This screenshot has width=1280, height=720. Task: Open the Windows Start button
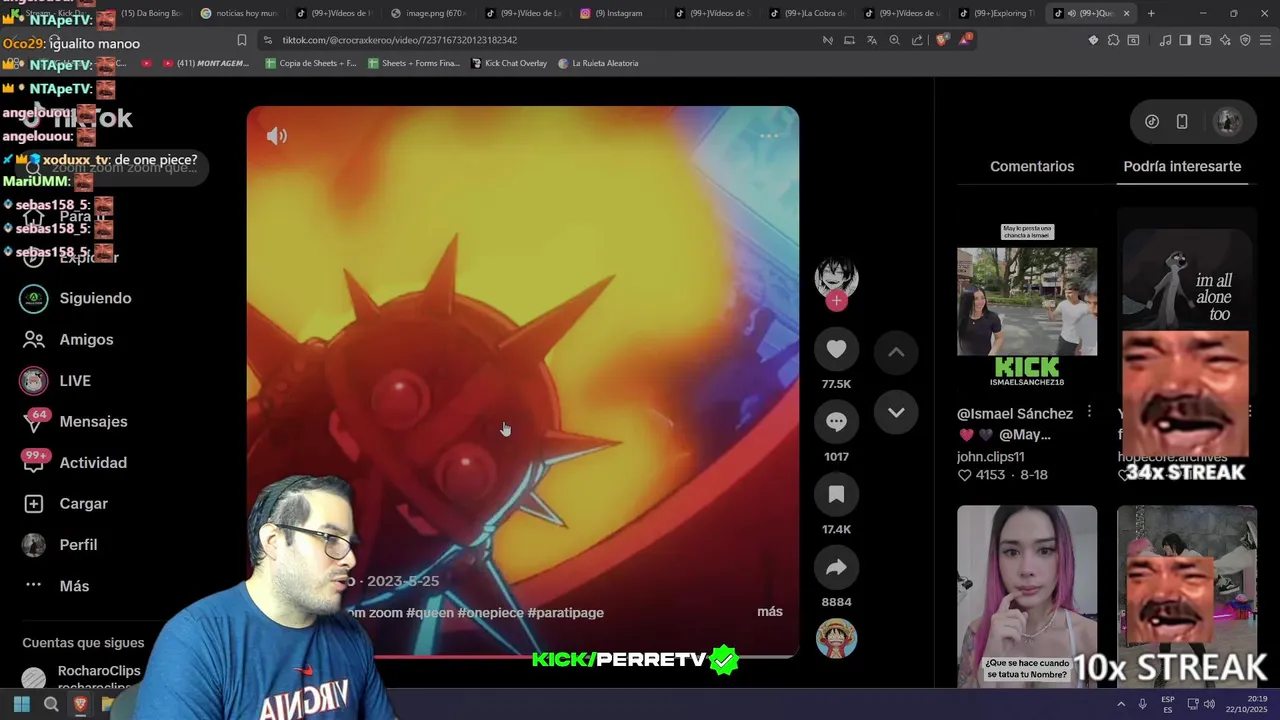click(21, 704)
